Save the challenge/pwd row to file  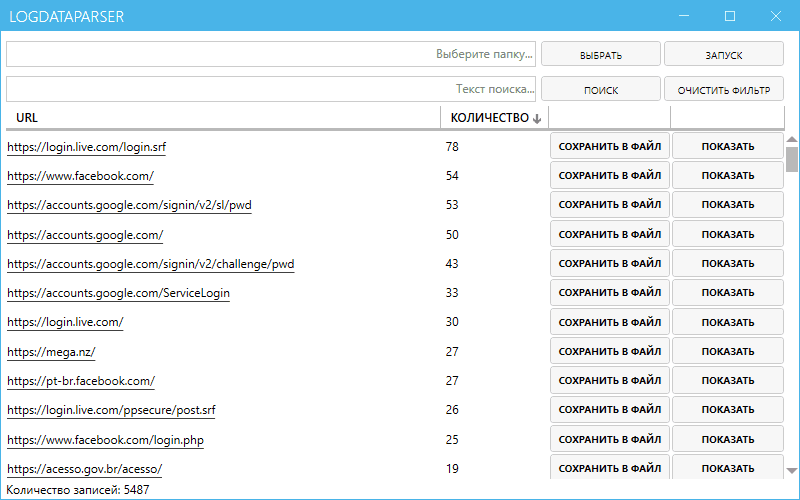610,263
